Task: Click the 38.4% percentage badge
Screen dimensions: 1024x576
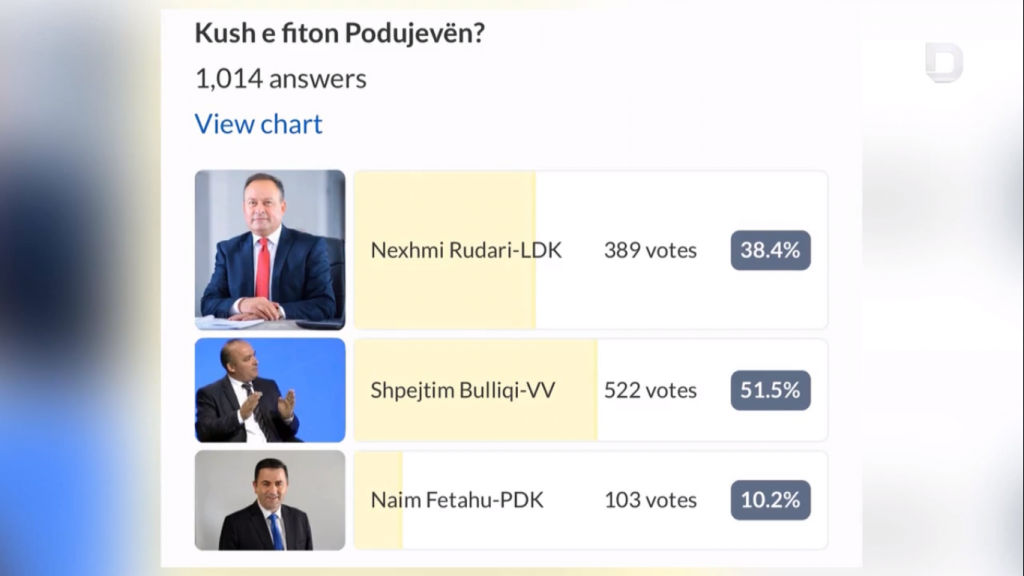Action: [770, 250]
